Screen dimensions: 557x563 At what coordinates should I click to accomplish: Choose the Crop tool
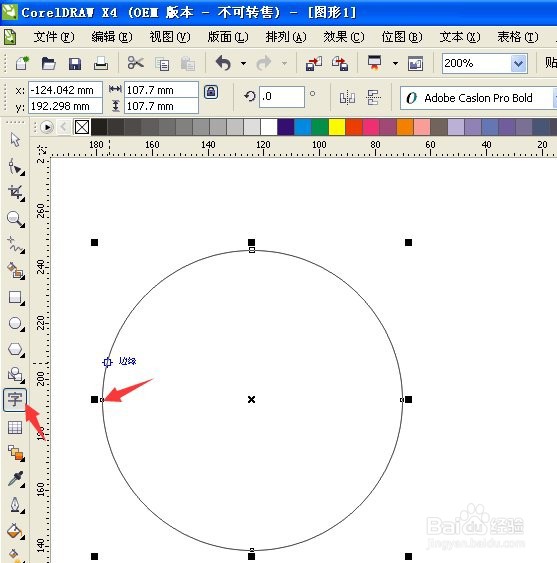16,193
